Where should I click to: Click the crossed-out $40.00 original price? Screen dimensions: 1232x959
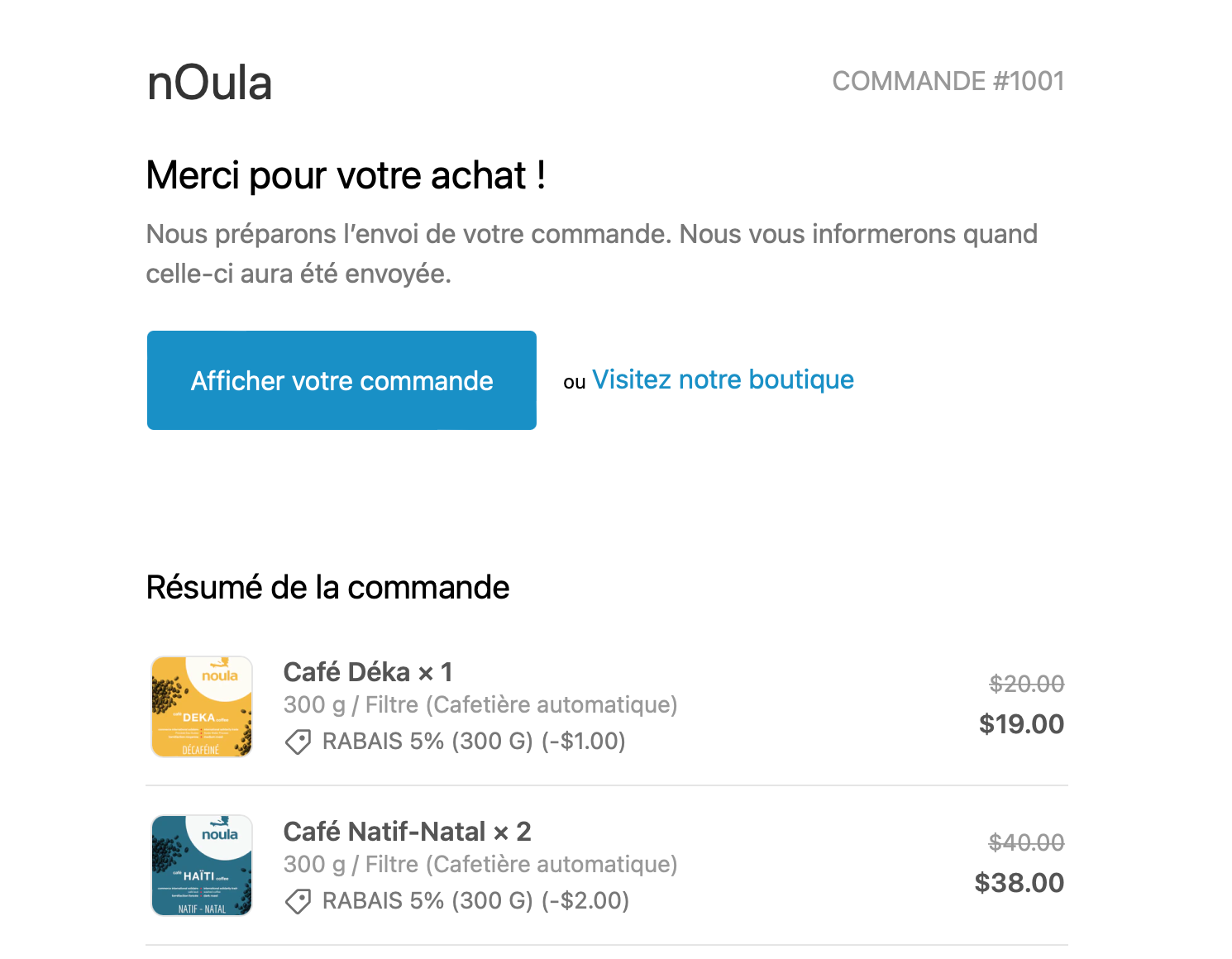point(1026,842)
